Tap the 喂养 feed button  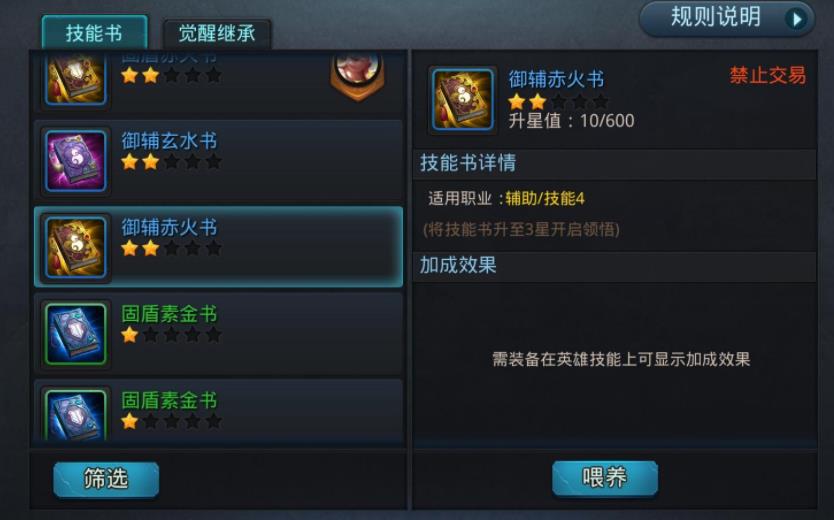(x=605, y=478)
